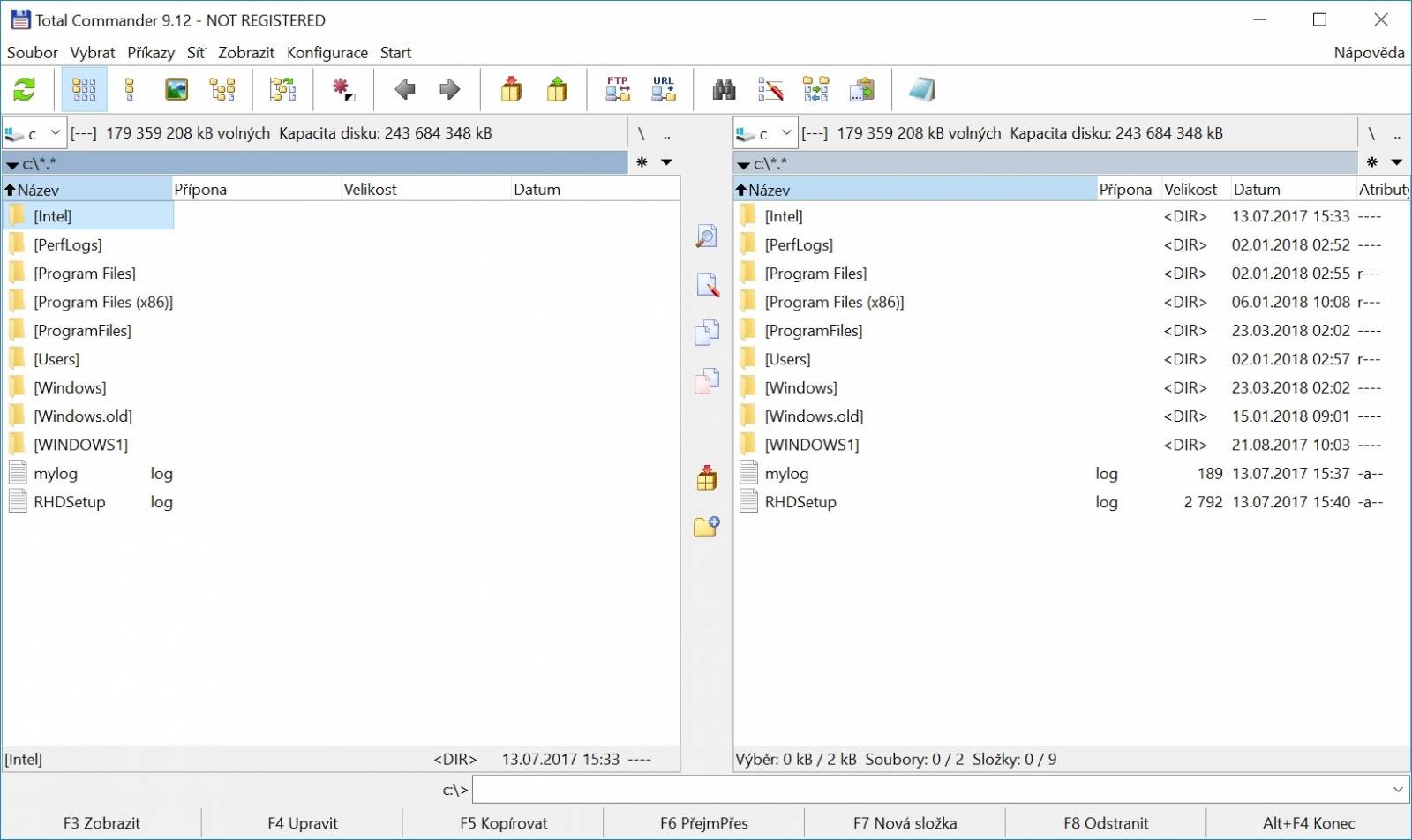Viewport: 1412px width, 840px height.
Task: Click the F3 Zobrazit button
Action: pos(101,823)
